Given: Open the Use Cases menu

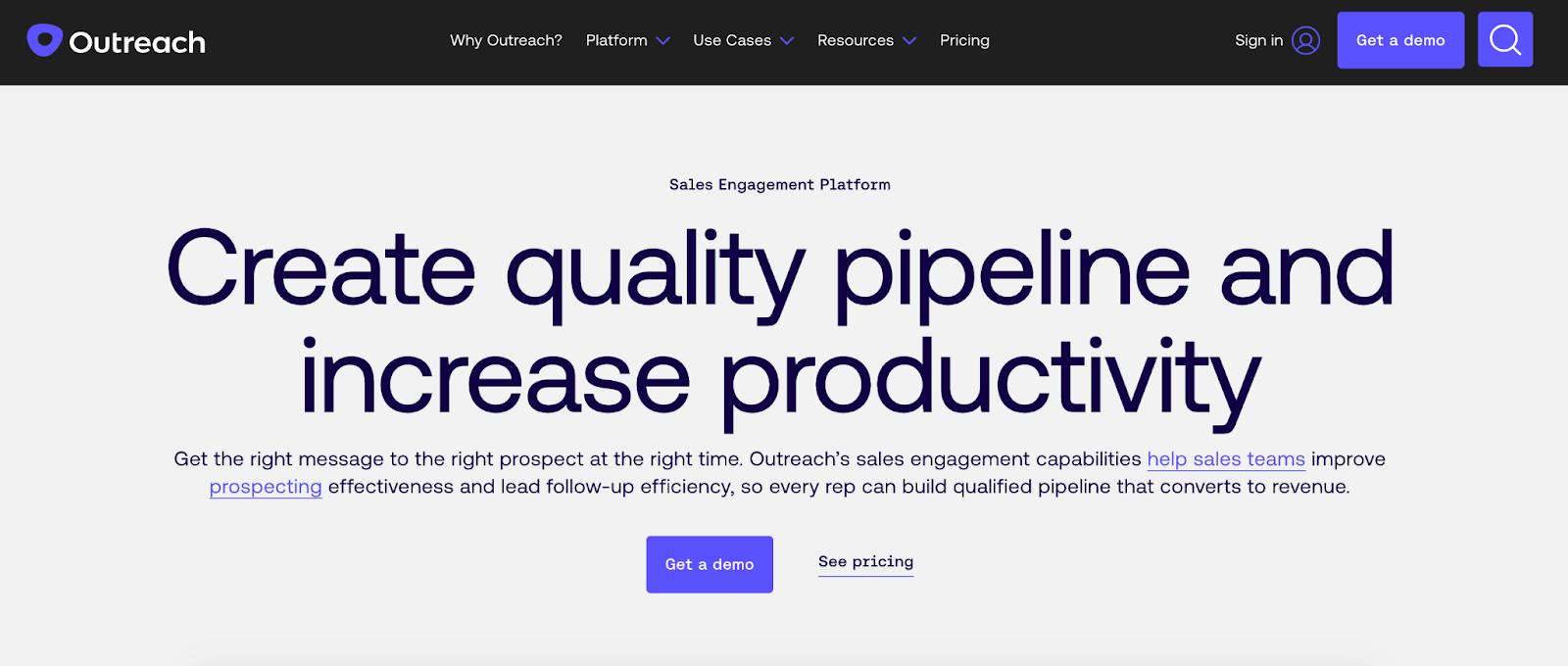Looking at the screenshot, I should pyautogui.click(x=732, y=40).
